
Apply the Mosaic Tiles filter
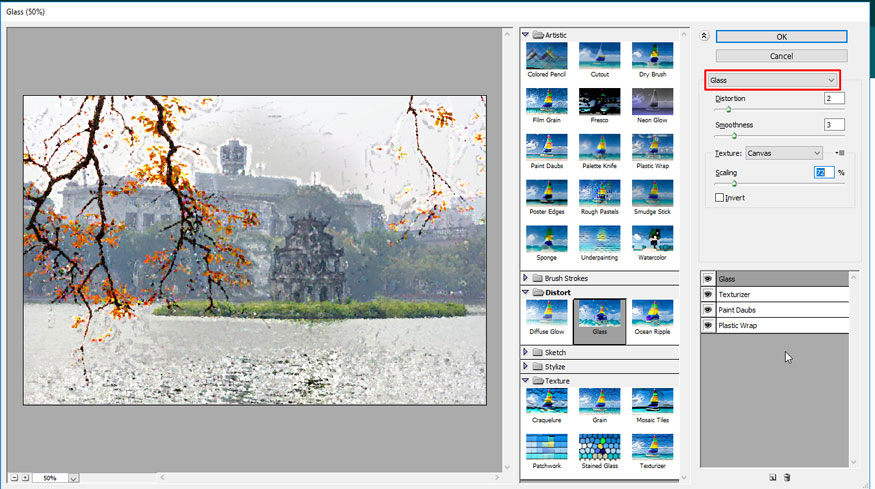(x=652, y=402)
